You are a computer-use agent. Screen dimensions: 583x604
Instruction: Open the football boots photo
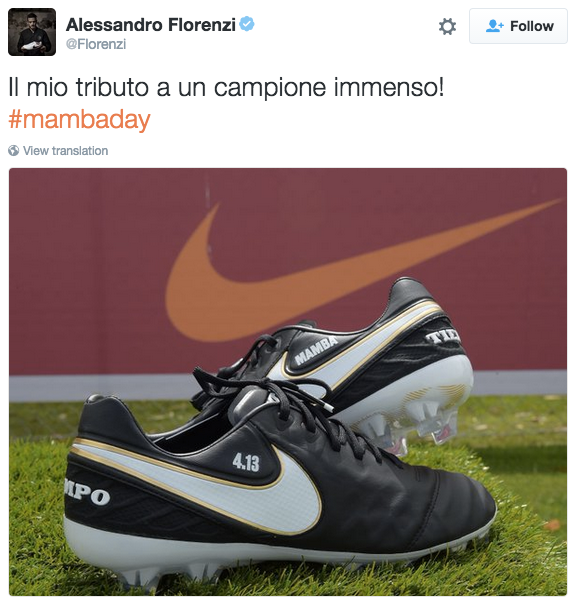[x=288, y=382]
